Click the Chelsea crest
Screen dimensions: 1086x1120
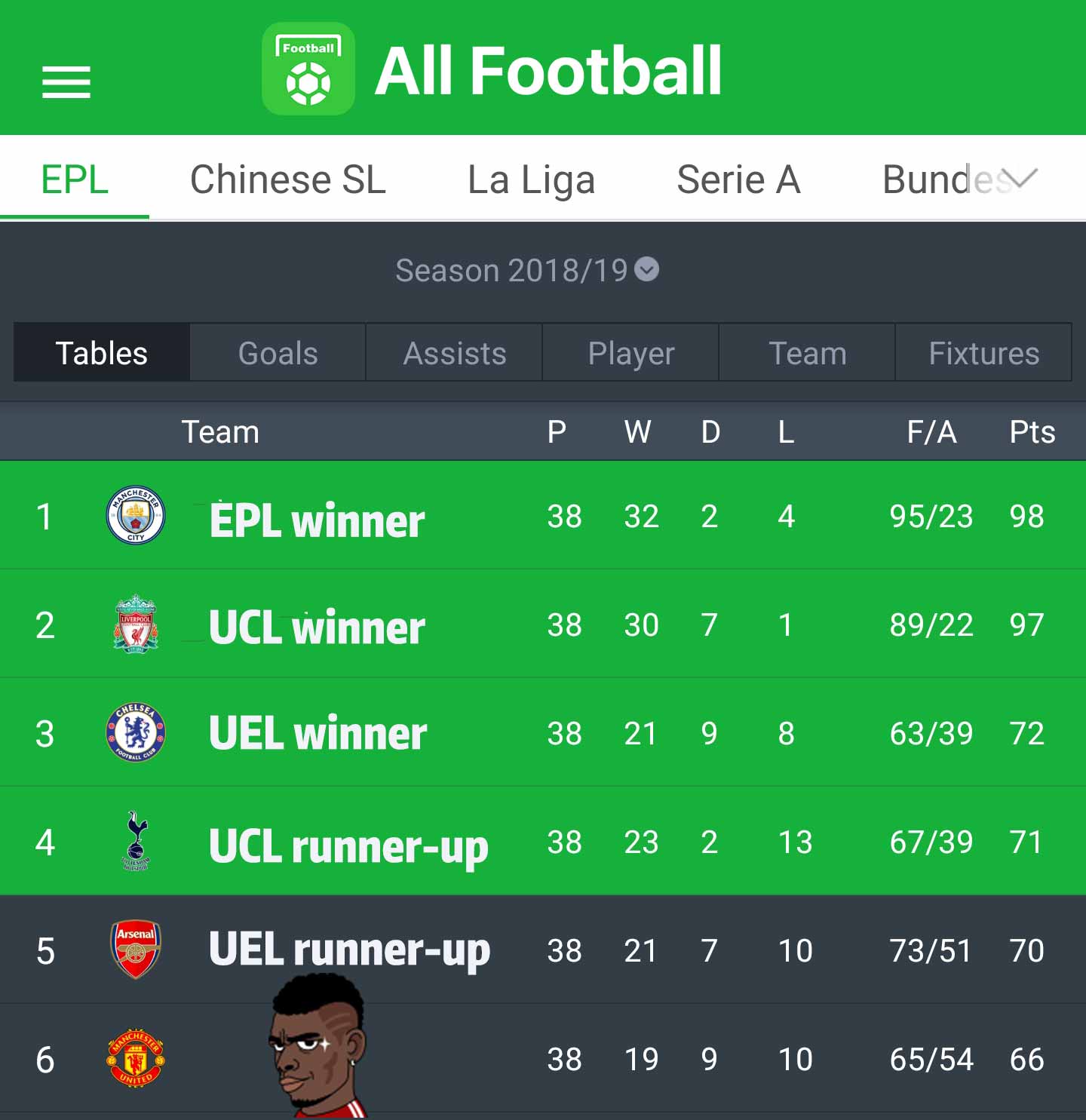point(136,732)
